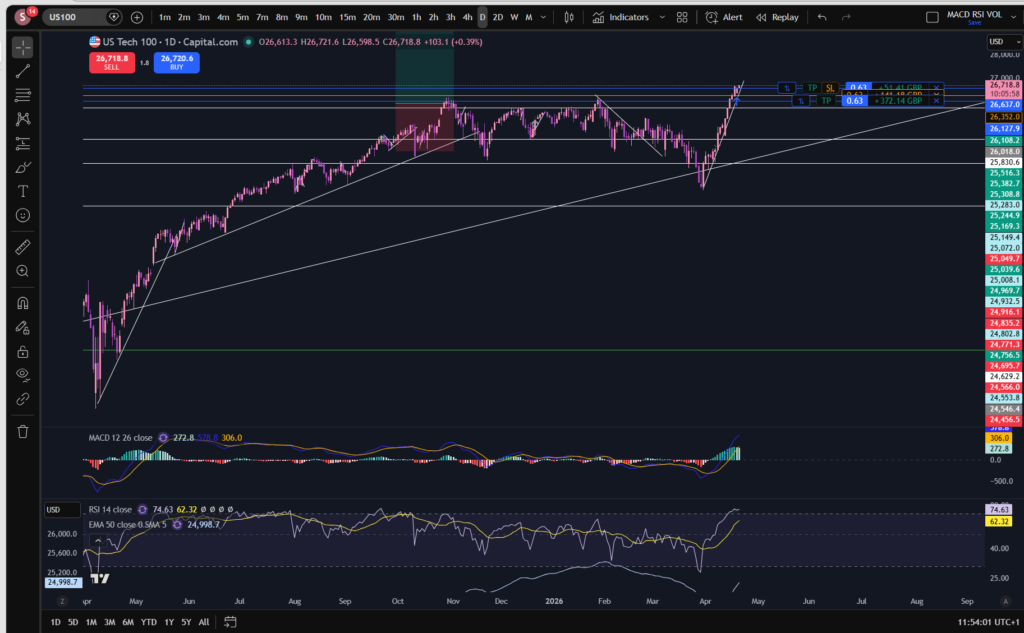
Task: Activate the zoom in tool
Action: pyautogui.click(x=23, y=271)
